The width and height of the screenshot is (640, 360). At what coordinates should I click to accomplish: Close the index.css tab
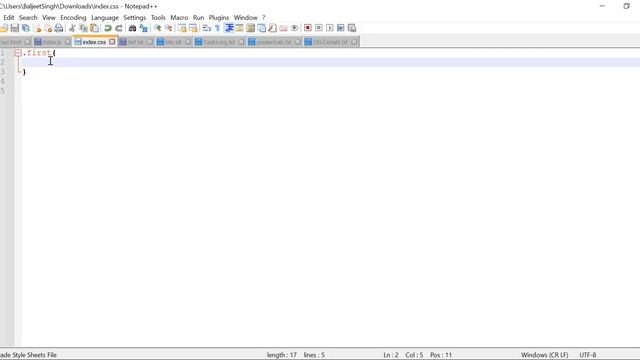[x=112, y=42]
